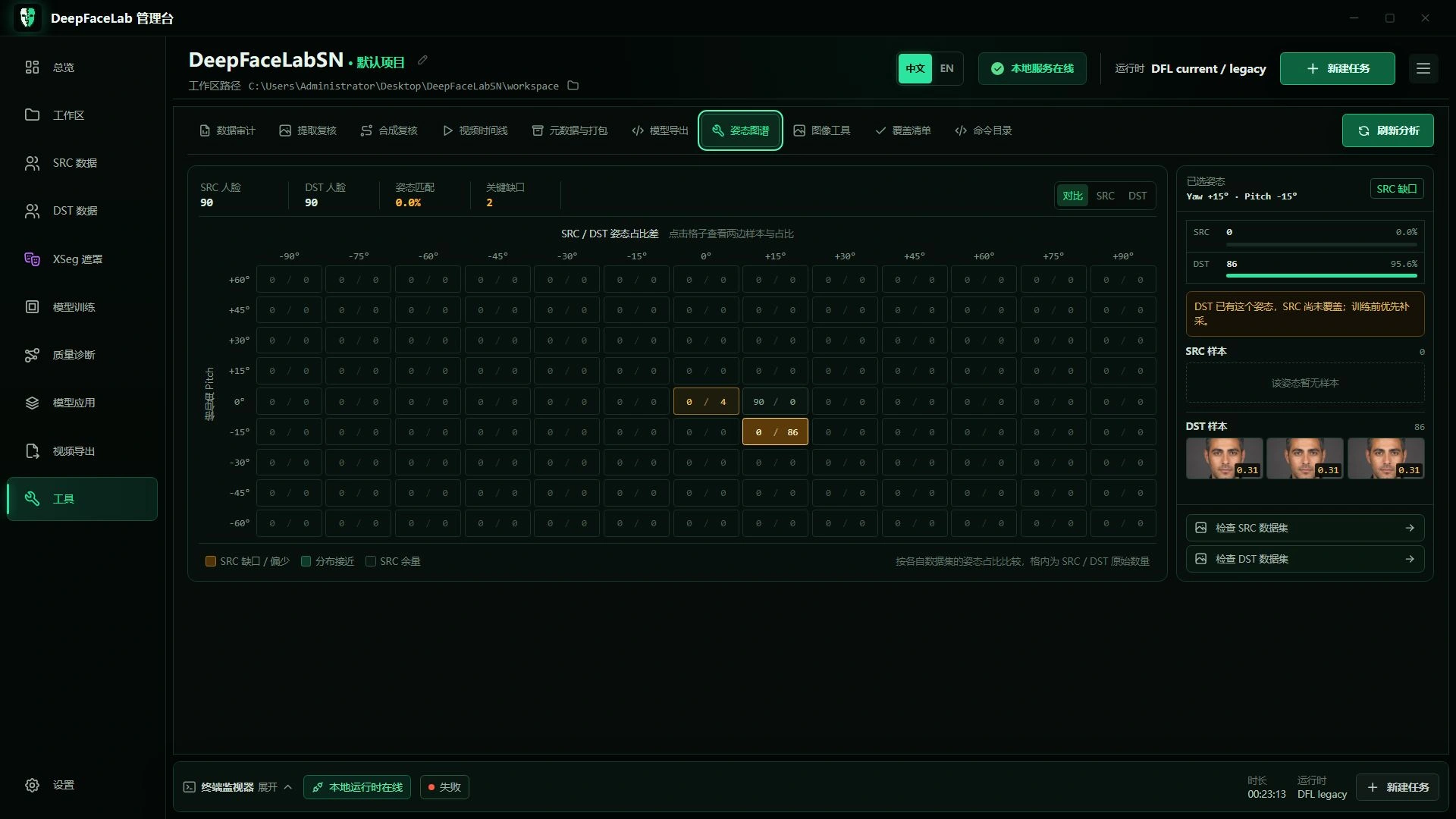
Task: Open the 模型应用 layers icon
Action: pyautogui.click(x=32, y=403)
